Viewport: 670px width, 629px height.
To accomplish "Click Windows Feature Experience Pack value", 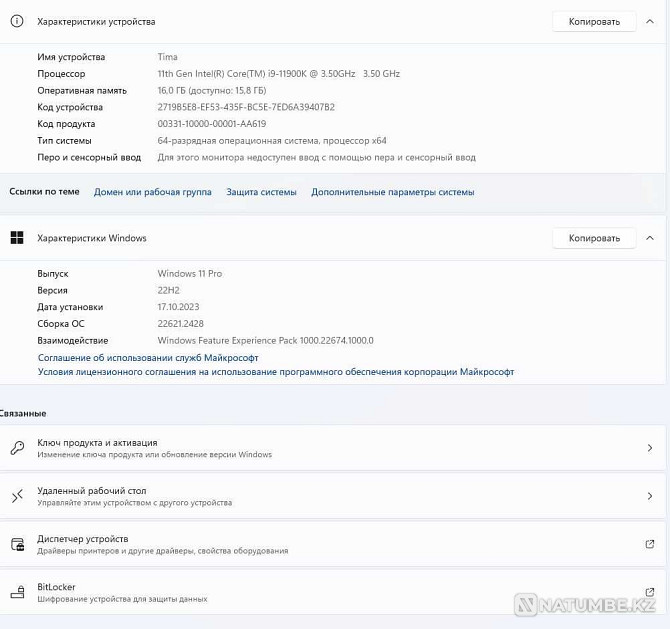I will click(x=265, y=341).
